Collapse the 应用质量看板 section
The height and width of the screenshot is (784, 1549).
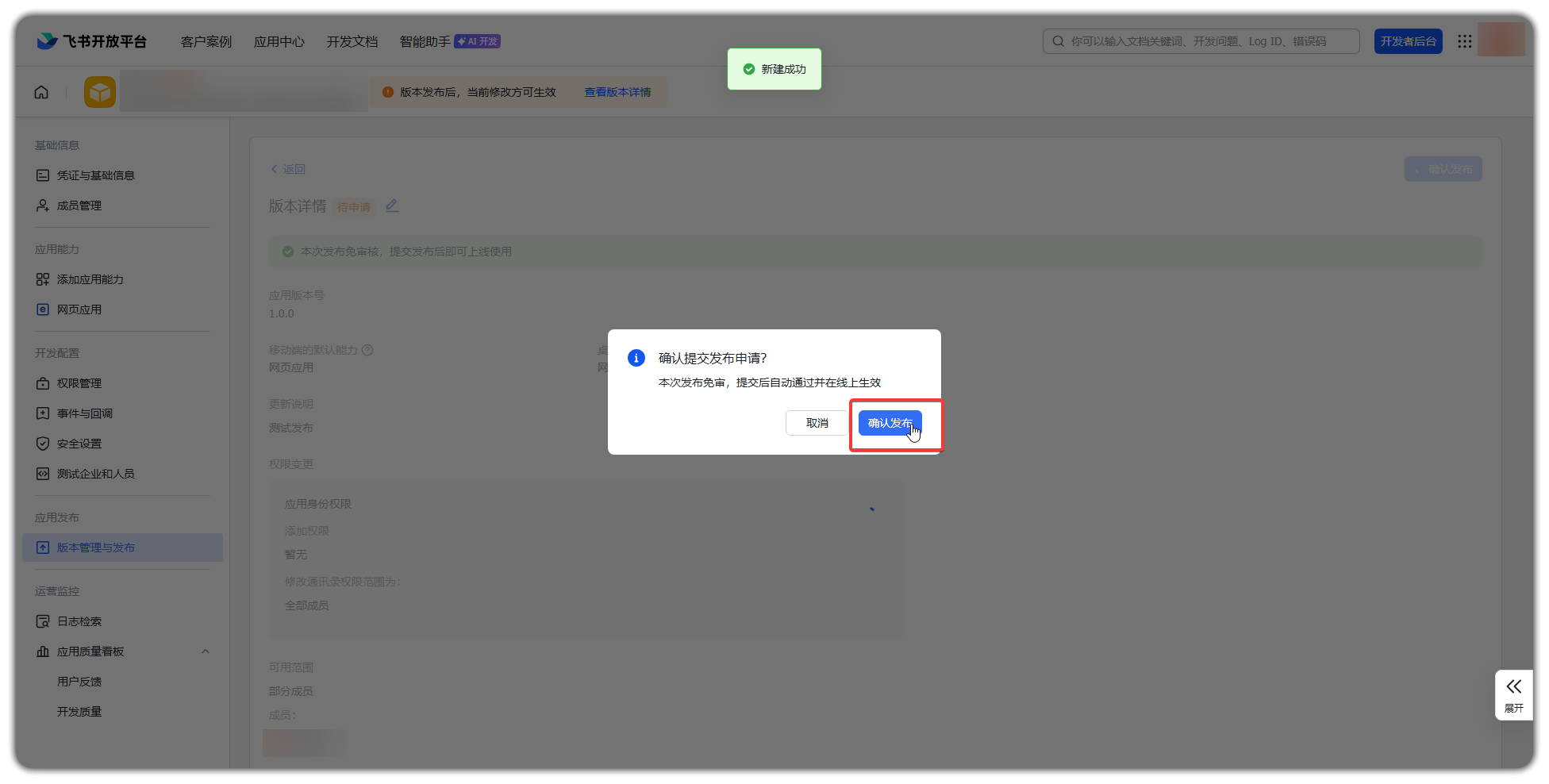click(206, 651)
